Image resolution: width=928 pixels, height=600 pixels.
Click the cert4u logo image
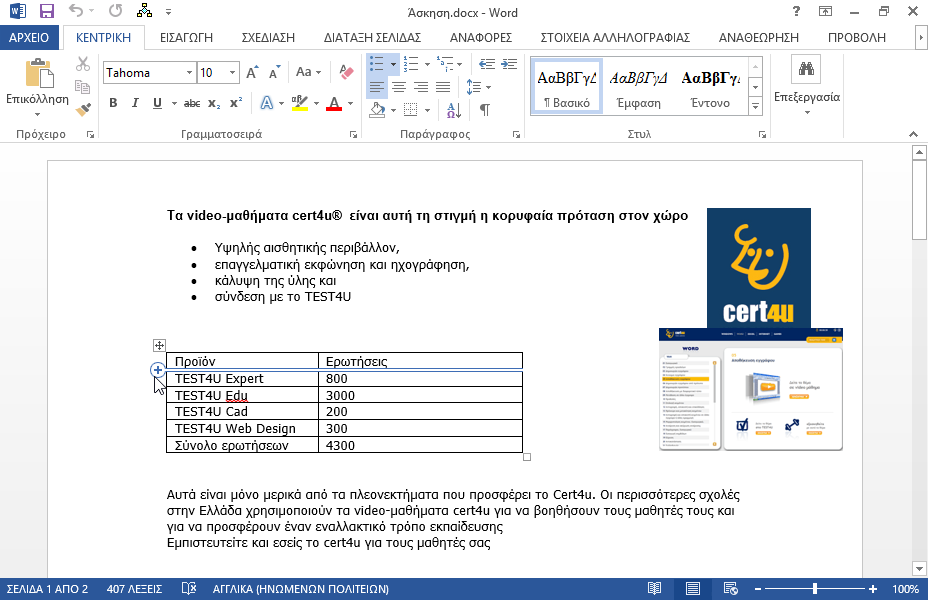pos(759,267)
